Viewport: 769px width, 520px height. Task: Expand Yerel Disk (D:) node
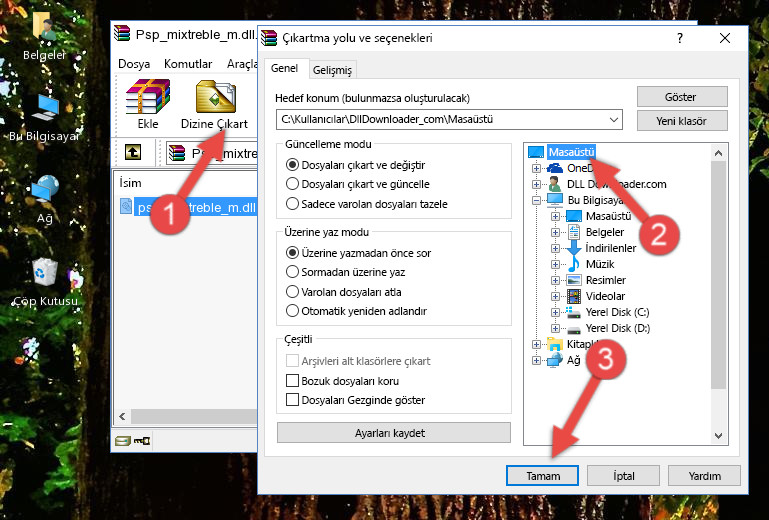click(x=555, y=328)
